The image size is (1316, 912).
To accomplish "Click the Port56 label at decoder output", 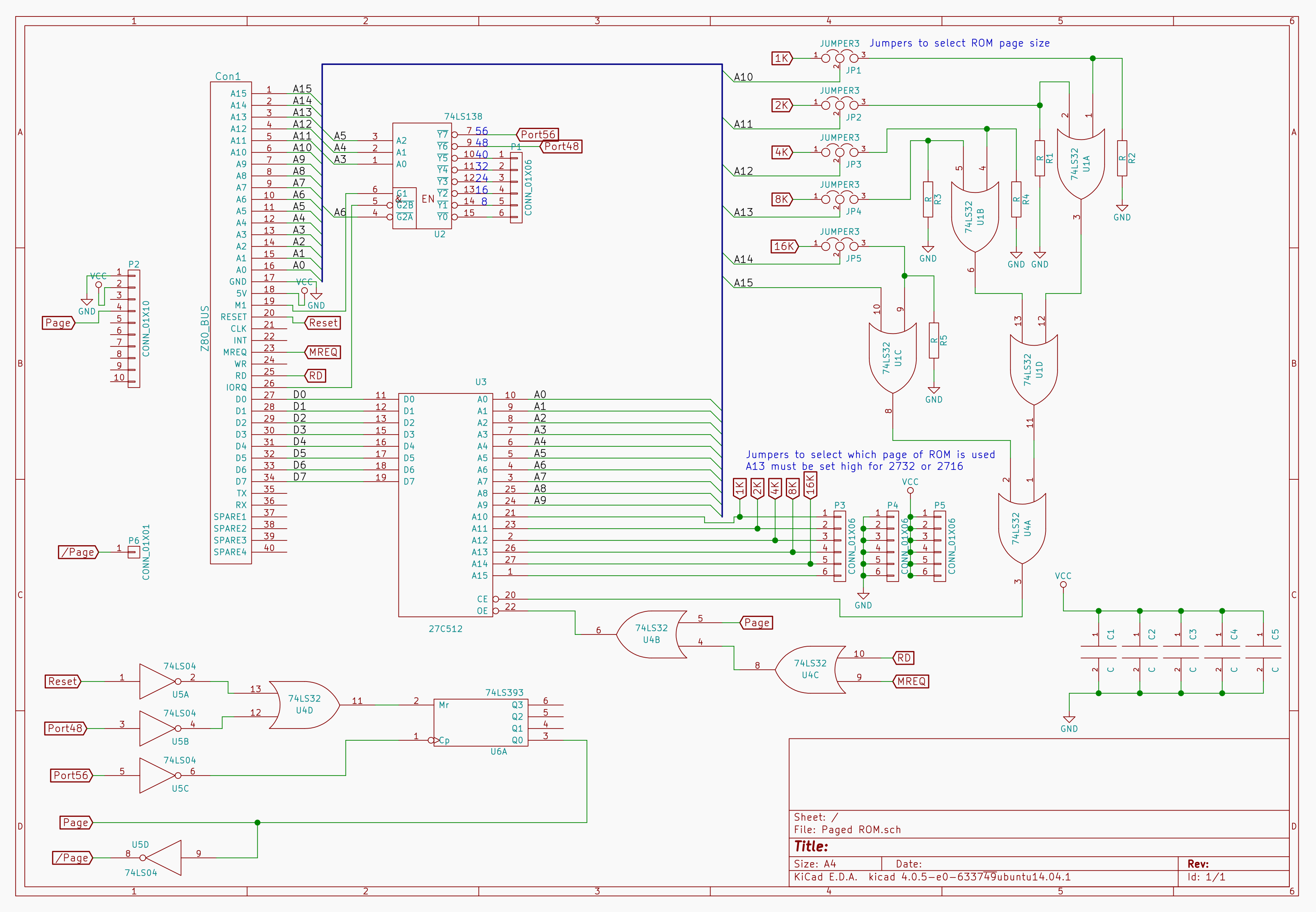I will tap(537, 134).
